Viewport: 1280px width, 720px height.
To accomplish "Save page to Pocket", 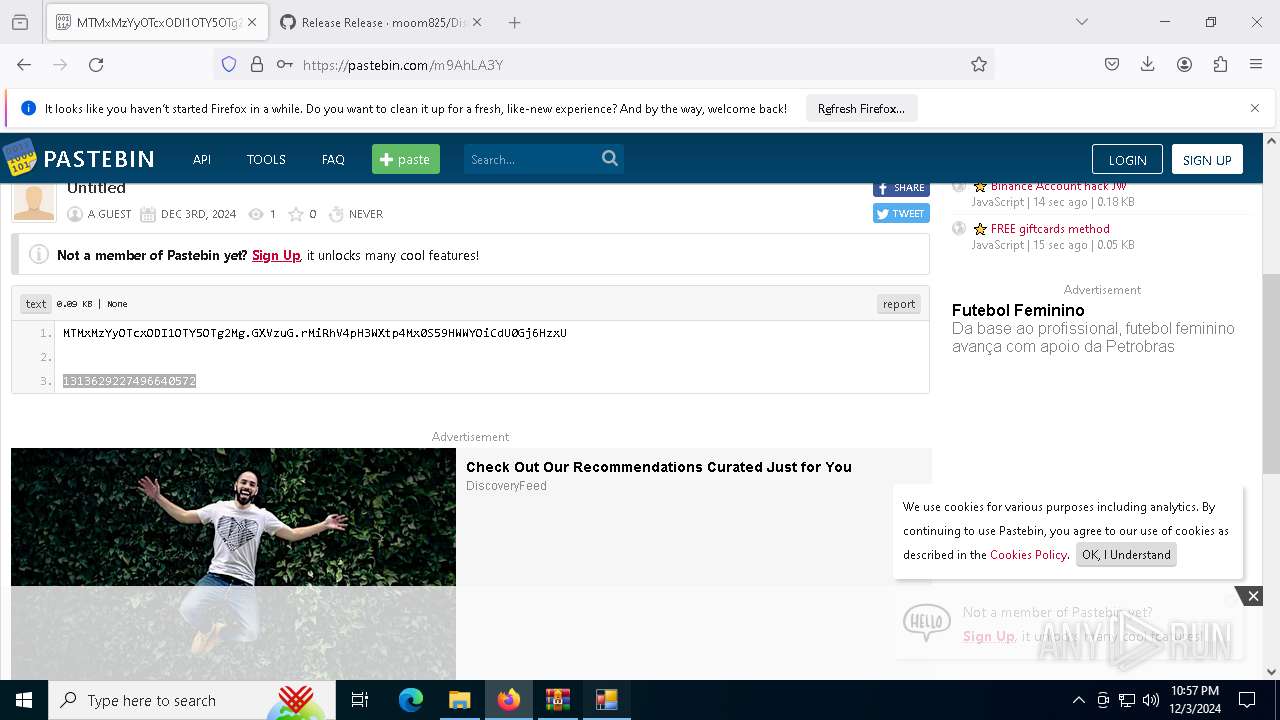I will [1112, 64].
